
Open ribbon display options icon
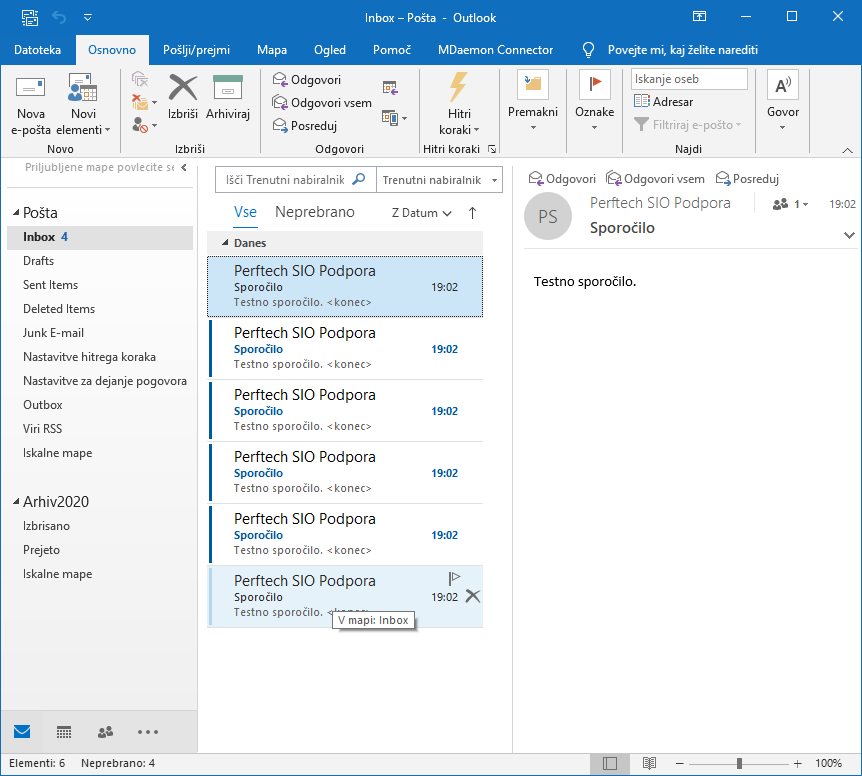(x=699, y=16)
